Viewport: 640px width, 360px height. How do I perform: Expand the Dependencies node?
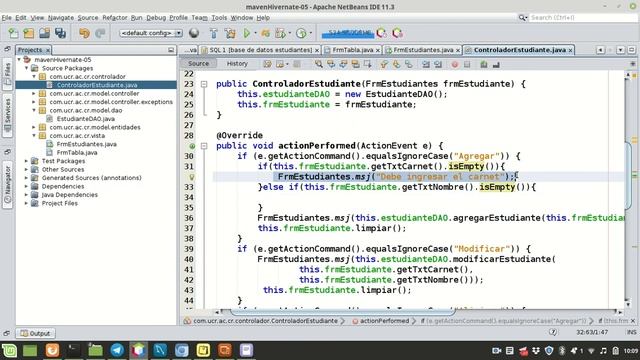(27, 187)
